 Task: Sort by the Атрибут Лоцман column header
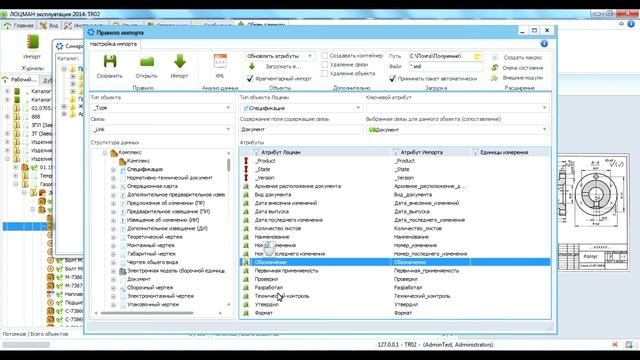281,152
